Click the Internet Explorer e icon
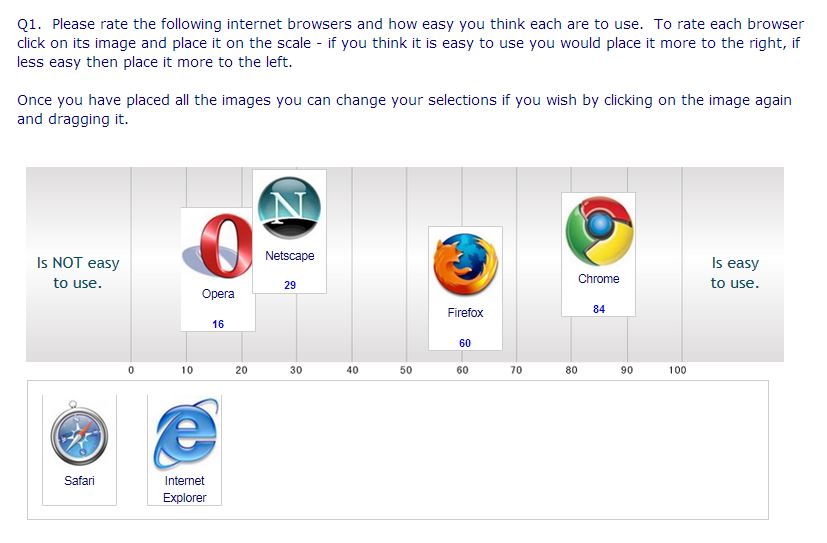 tap(185, 434)
